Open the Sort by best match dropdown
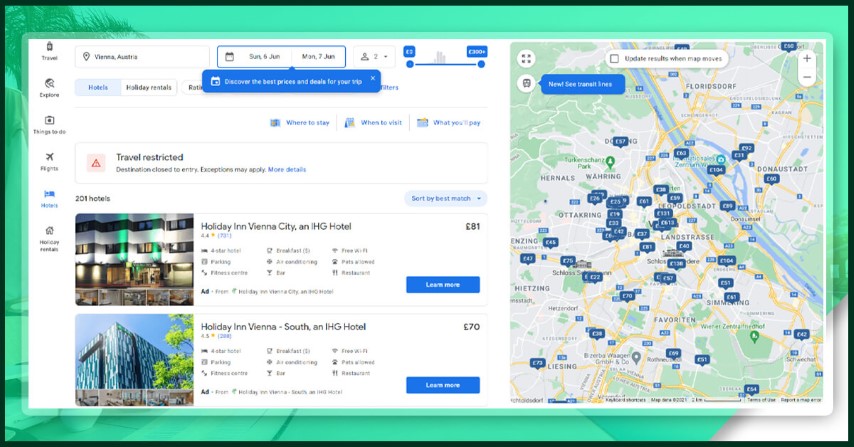The height and width of the screenshot is (447, 854). coord(446,199)
